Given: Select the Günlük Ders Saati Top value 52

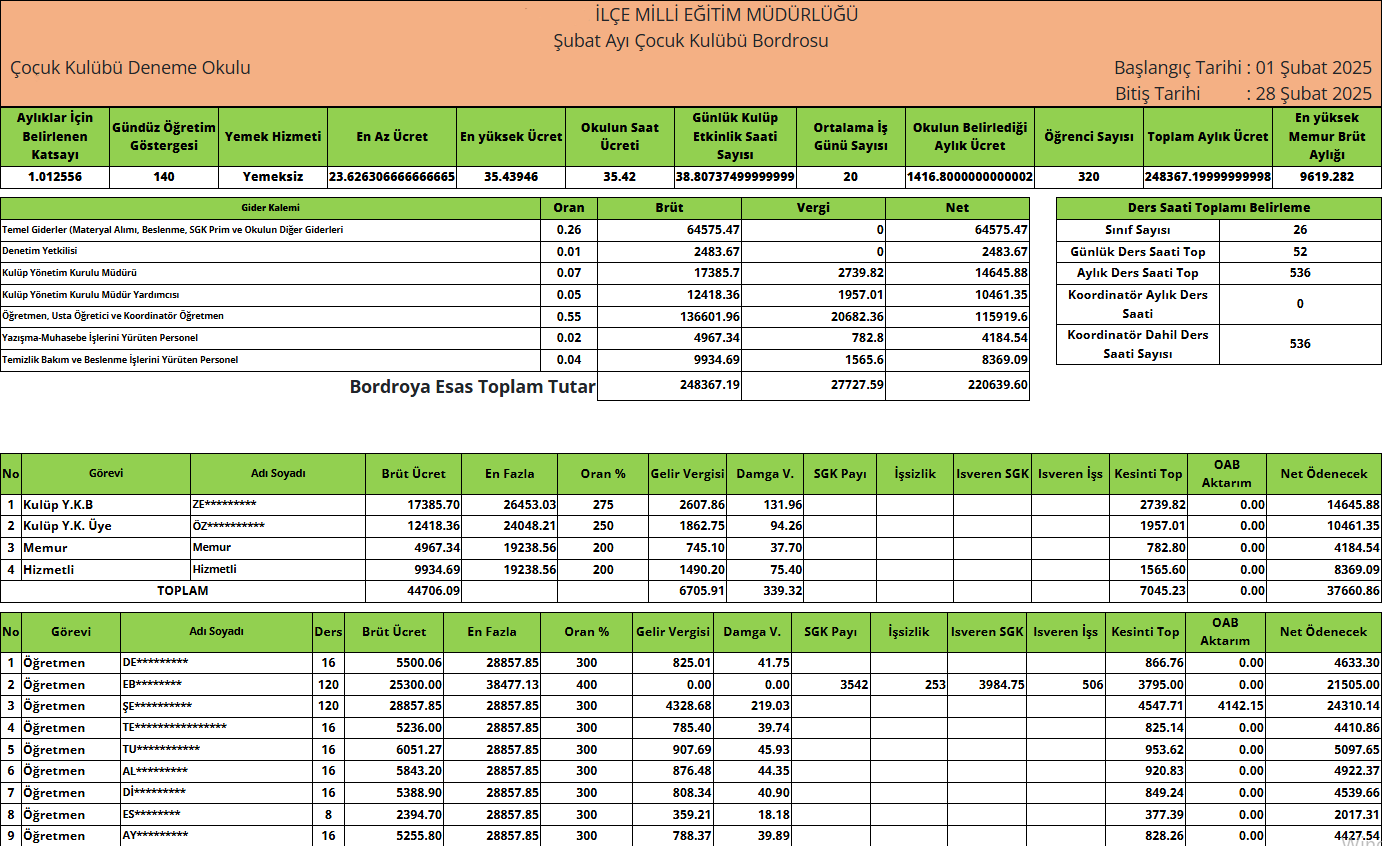Looking at the screenshot, I should (1300, 252).
